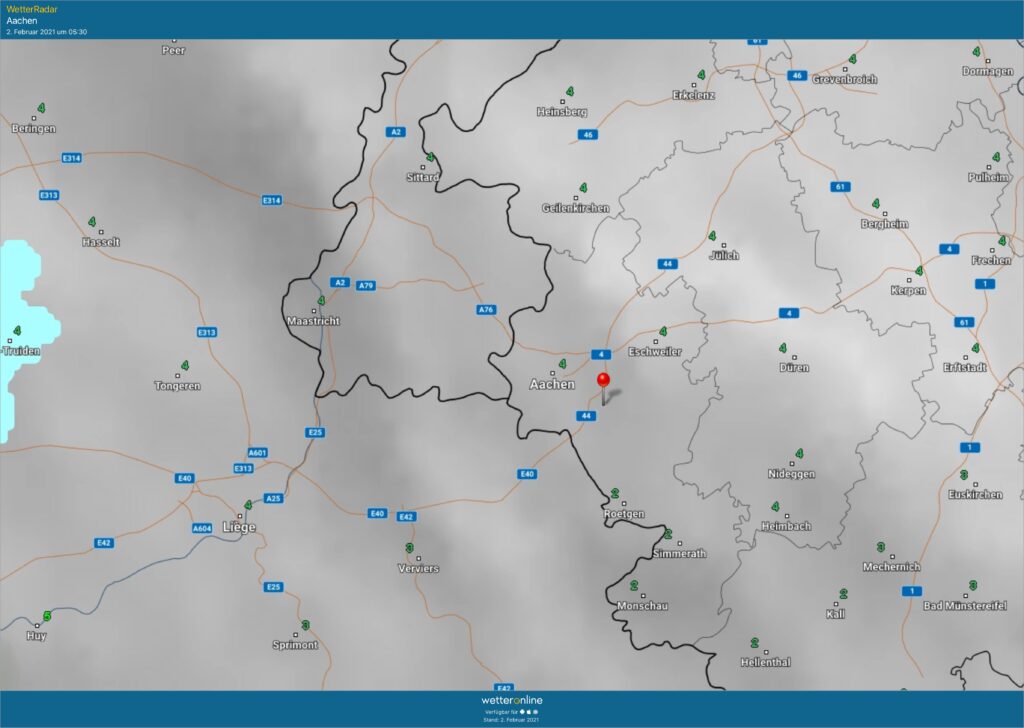Click the Kerpen city label
Viewport: 1024px width, 728px height.
click(x=908, y=290)
